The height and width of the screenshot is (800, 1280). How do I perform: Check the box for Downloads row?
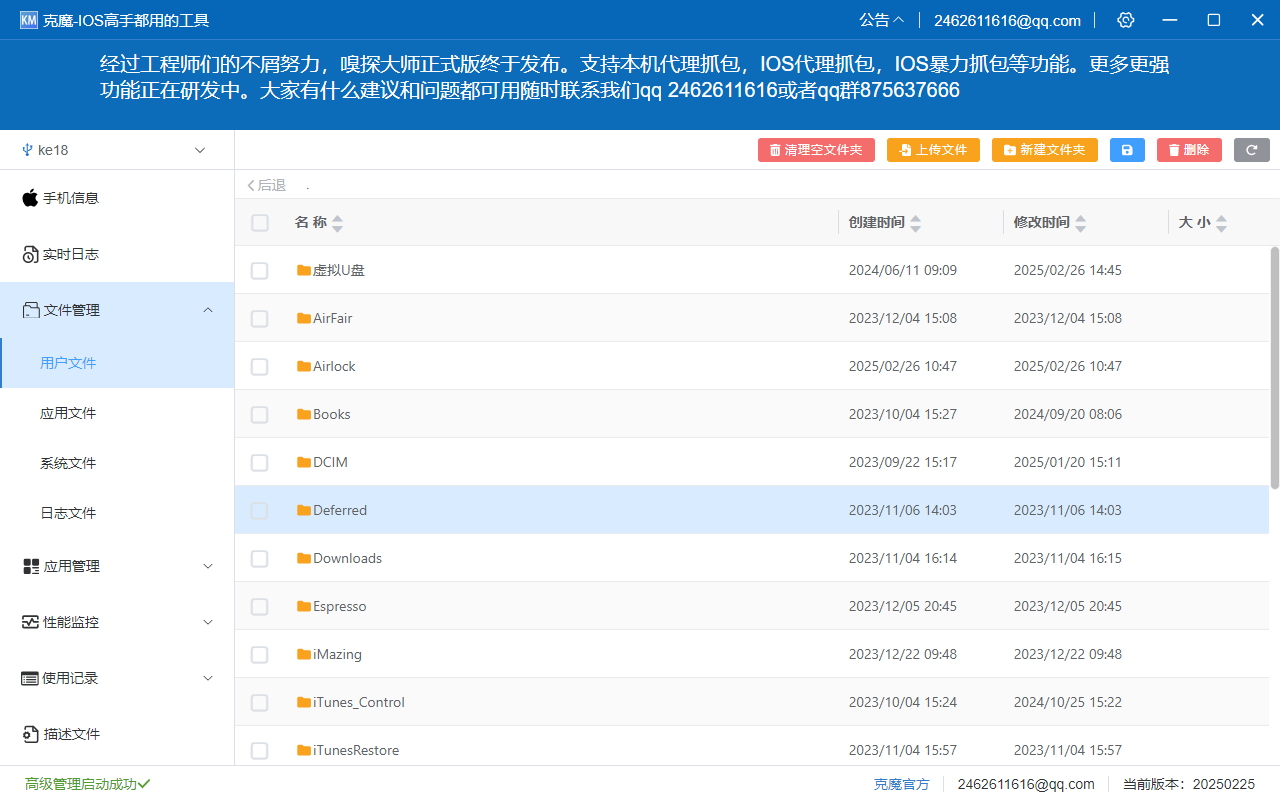(260, 558)
